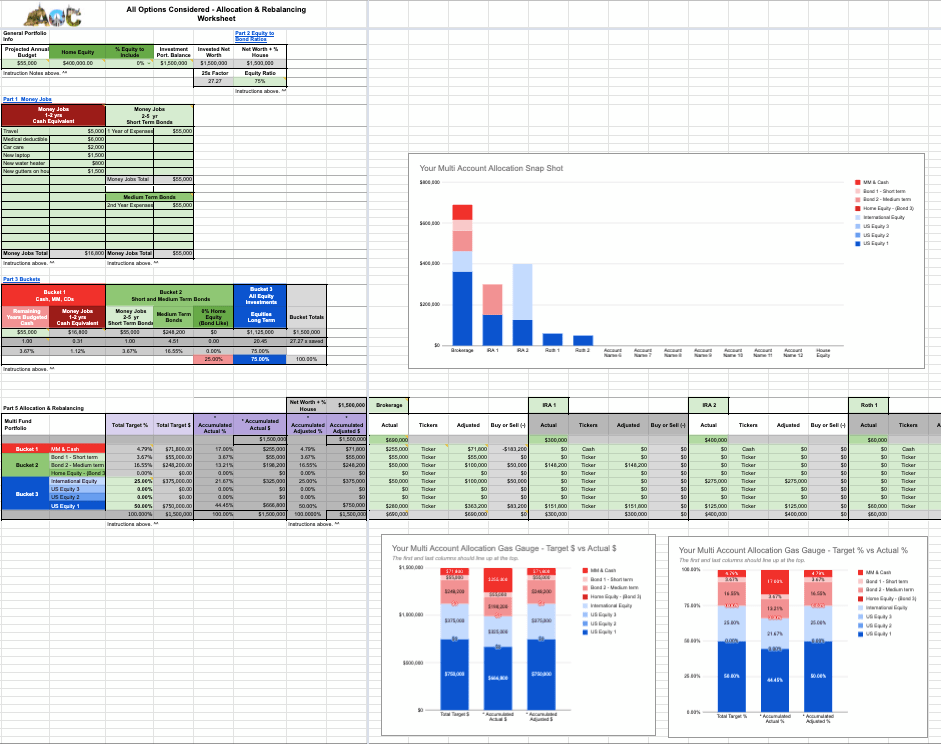Select the Bucket 1 Cash, MM, CDs header
Screen dimensions: 941x744
53,295
